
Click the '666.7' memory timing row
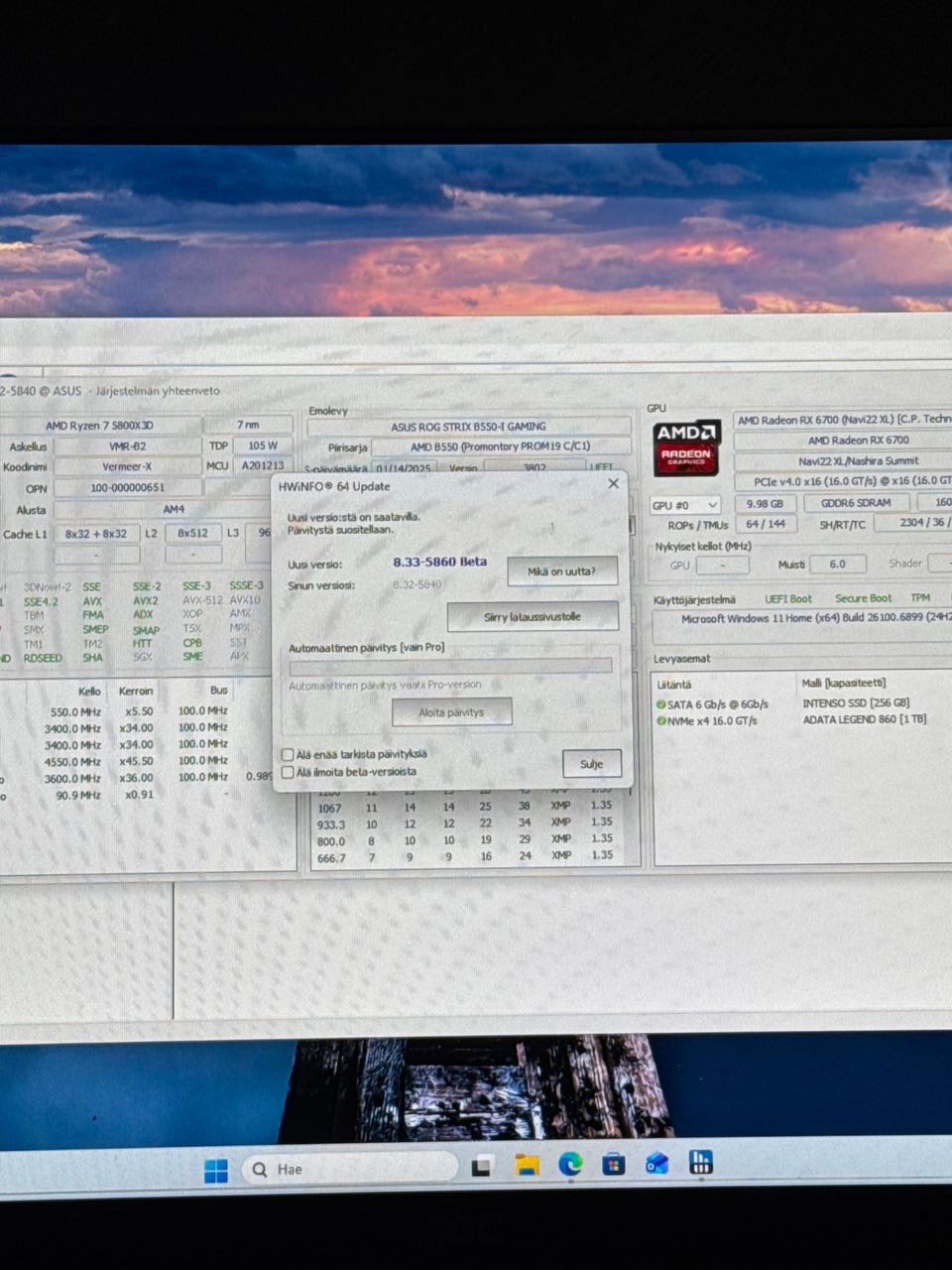click(466, 857)
